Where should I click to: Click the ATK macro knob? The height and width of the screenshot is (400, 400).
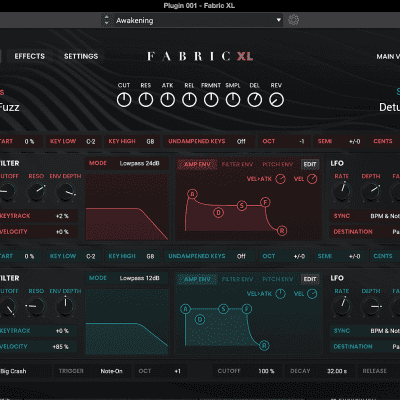point(167,100)
